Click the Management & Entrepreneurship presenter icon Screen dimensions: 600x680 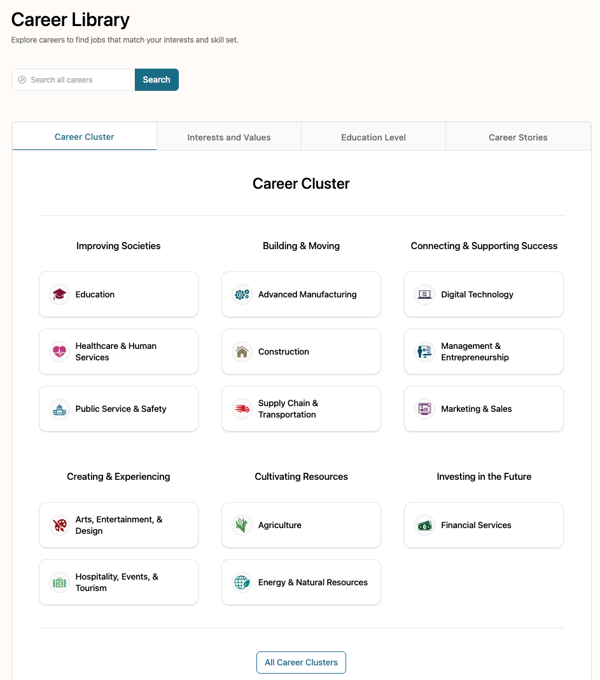pyautogui.click(x=424, y=351)
